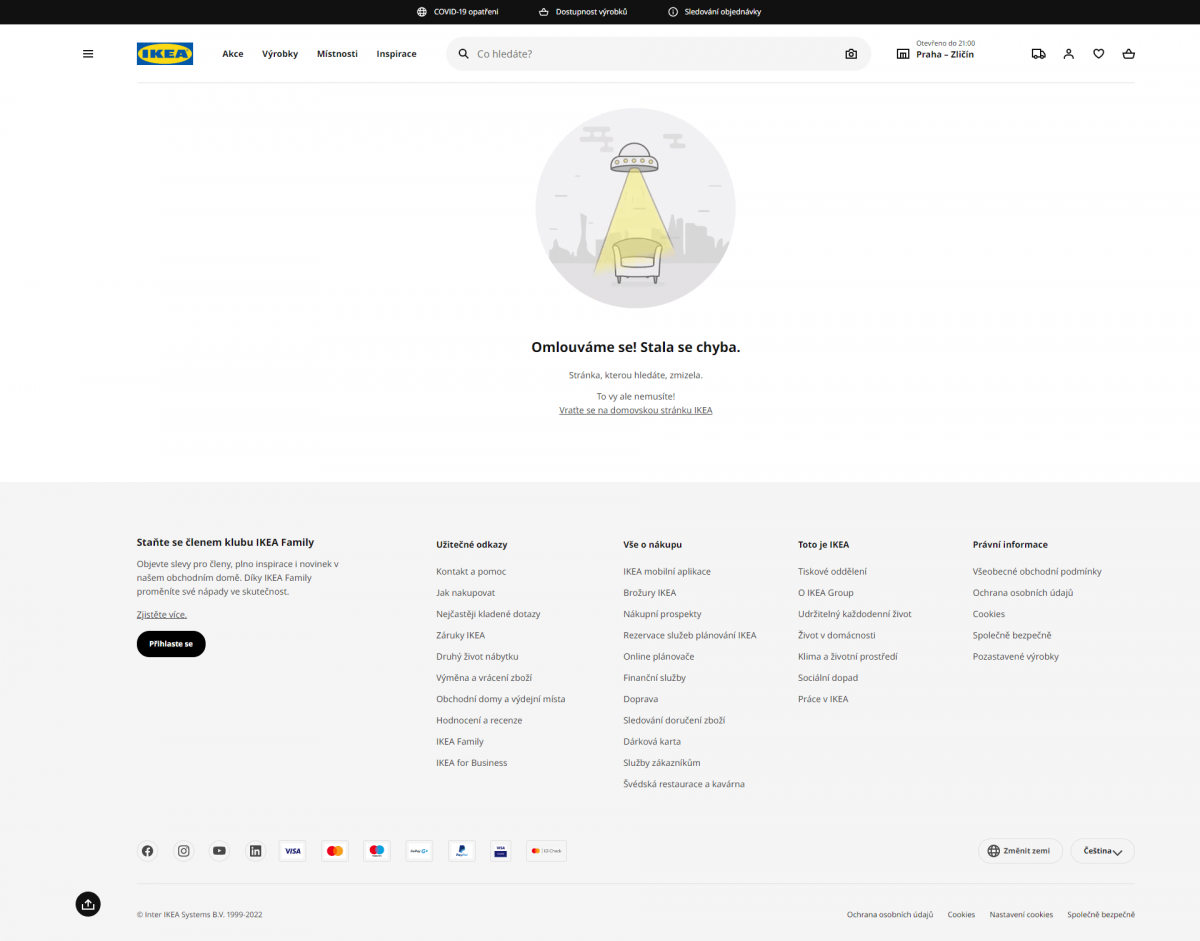
Task: Open Nejčastěji kladené dotazy link
Action: click(x=488, y=614)
